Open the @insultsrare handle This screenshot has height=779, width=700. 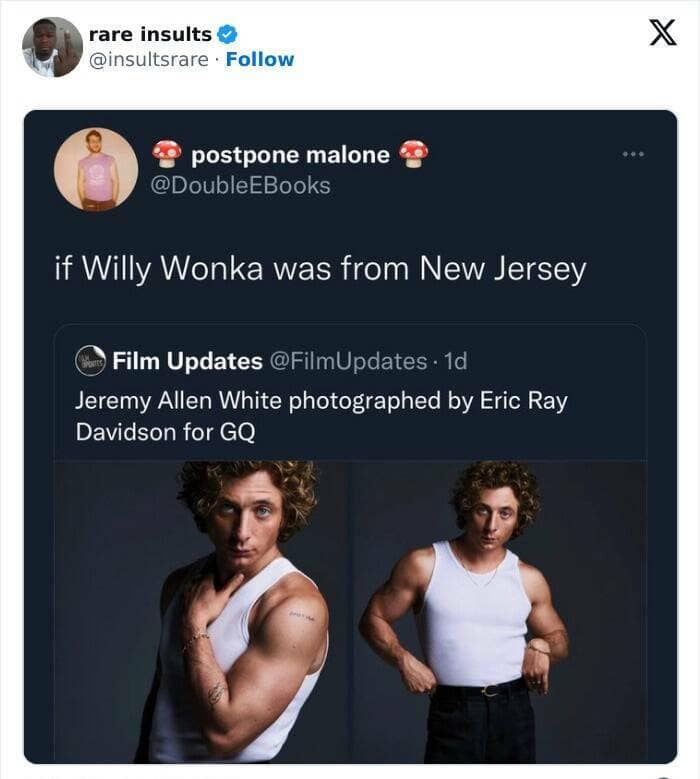click(x=149, y=59)
